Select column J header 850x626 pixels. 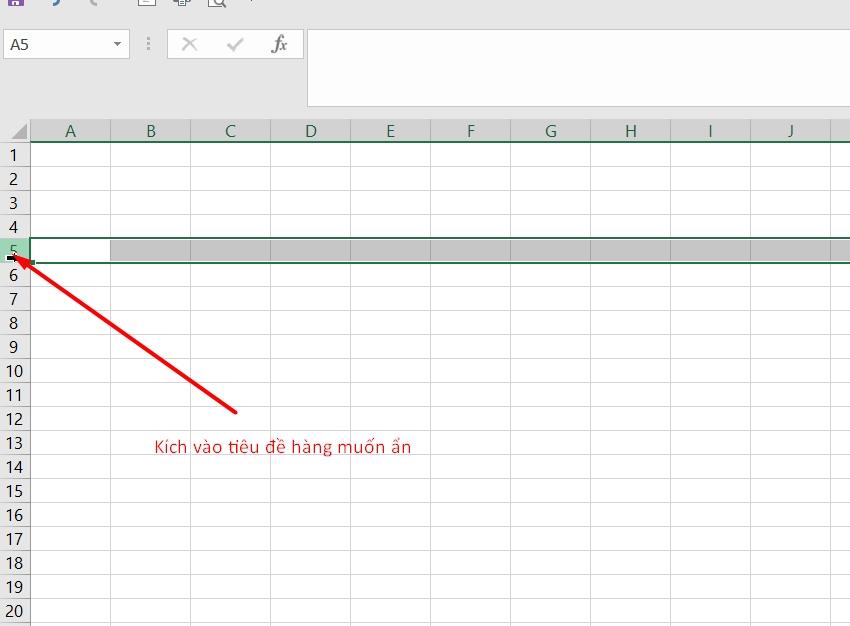pos(790,131)
